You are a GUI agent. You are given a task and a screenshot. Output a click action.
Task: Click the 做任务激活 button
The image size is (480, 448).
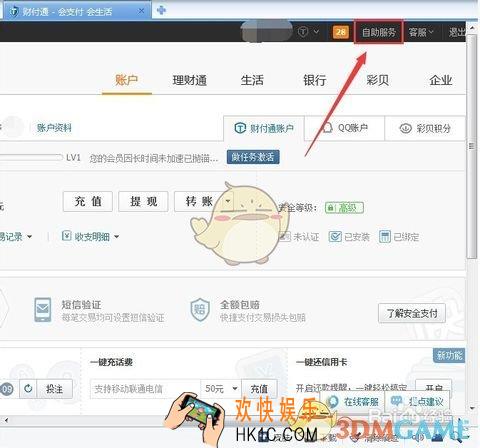pyautogui.click(x=253, y=157)
